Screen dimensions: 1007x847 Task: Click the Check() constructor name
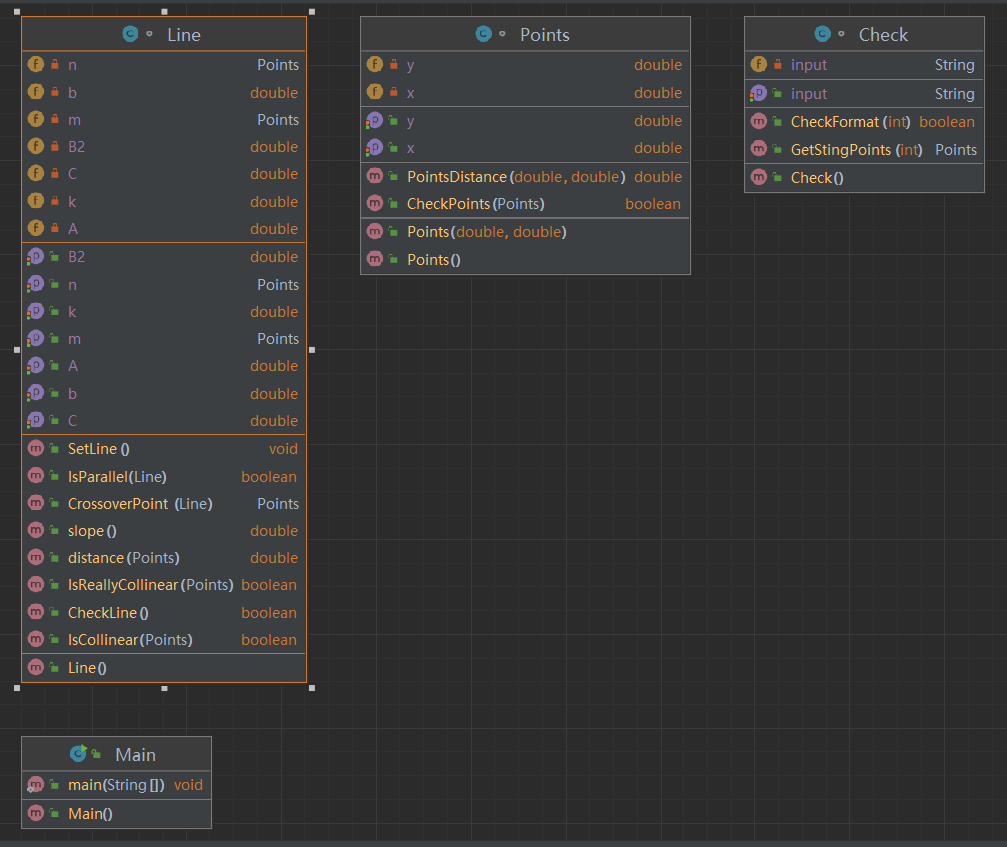817,178
